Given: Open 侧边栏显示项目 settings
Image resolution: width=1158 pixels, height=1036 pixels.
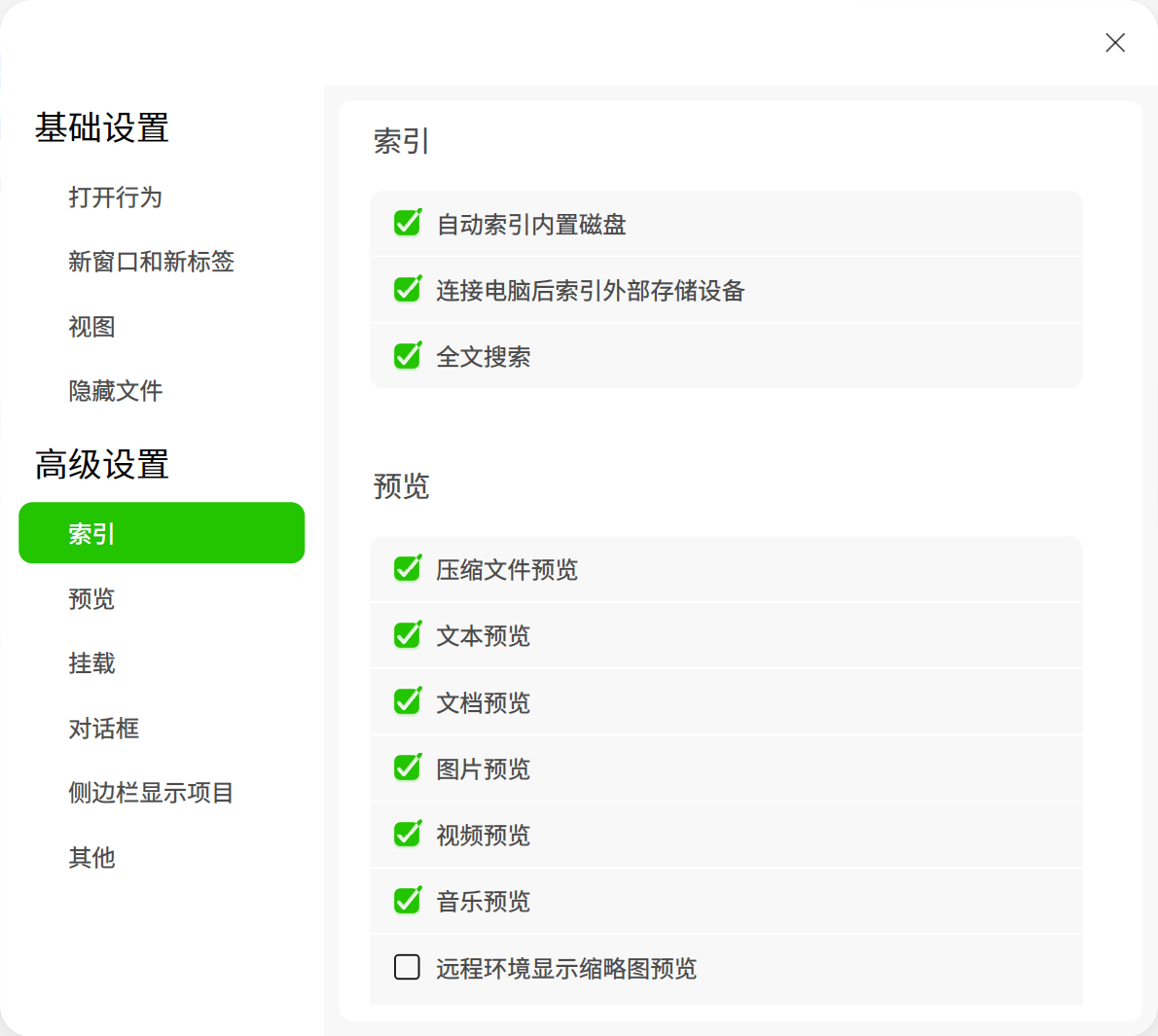Looking at the screenshot, I should tap(151, 794).
